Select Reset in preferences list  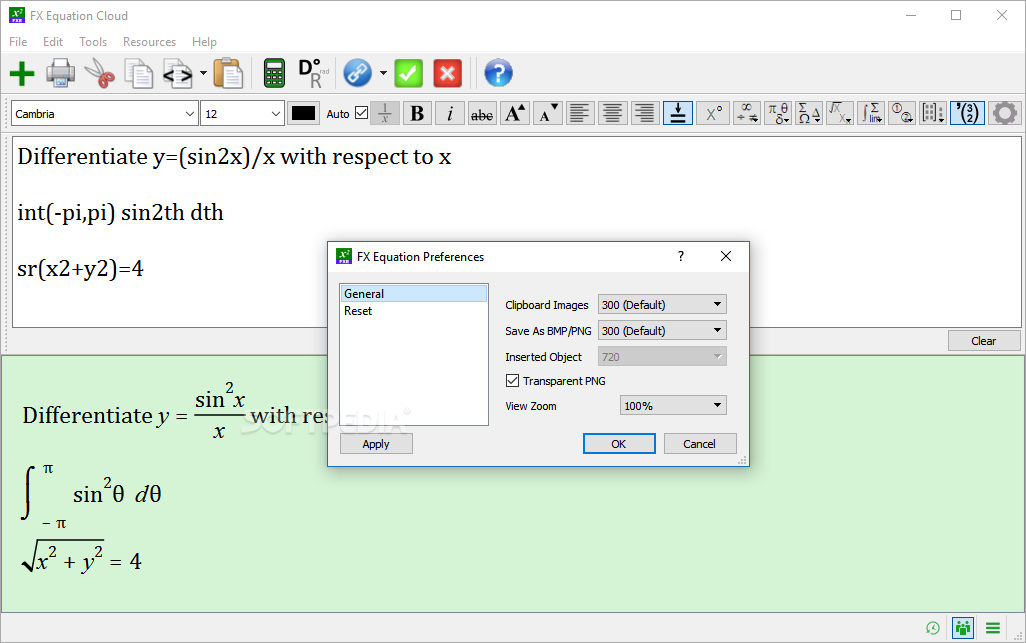(x=414, y=311)
